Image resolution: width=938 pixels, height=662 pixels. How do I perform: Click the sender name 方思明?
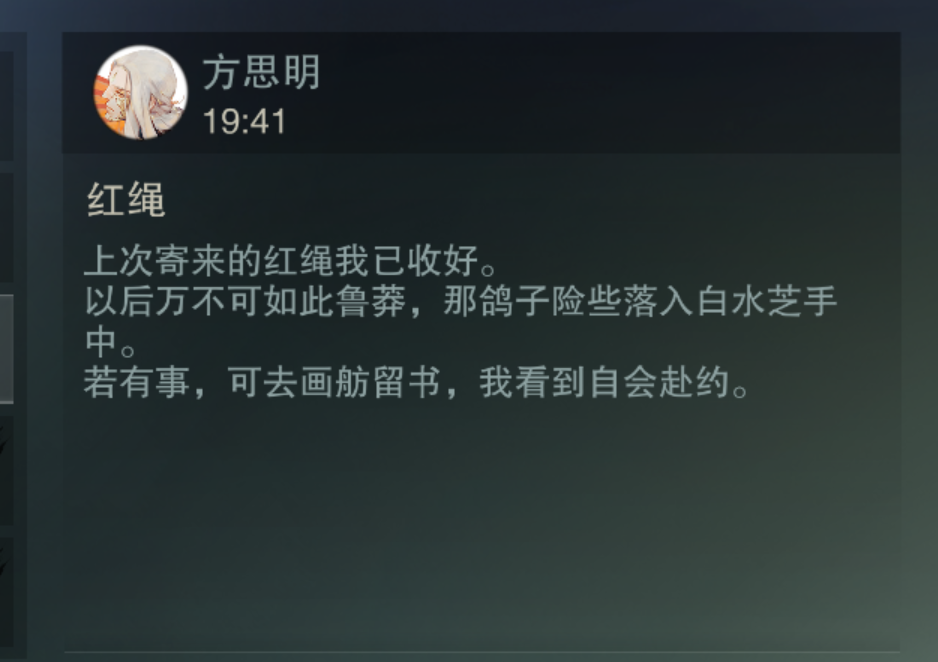pyautogui.click(x=261, y=72)
